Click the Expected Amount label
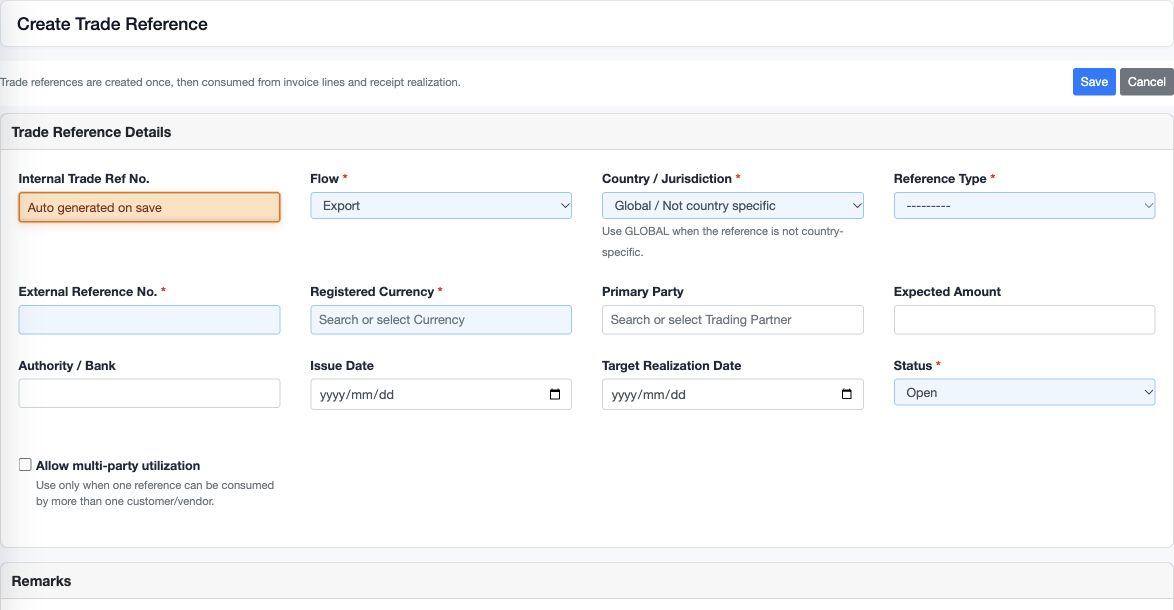1174x610 pixels. [947, 292]
